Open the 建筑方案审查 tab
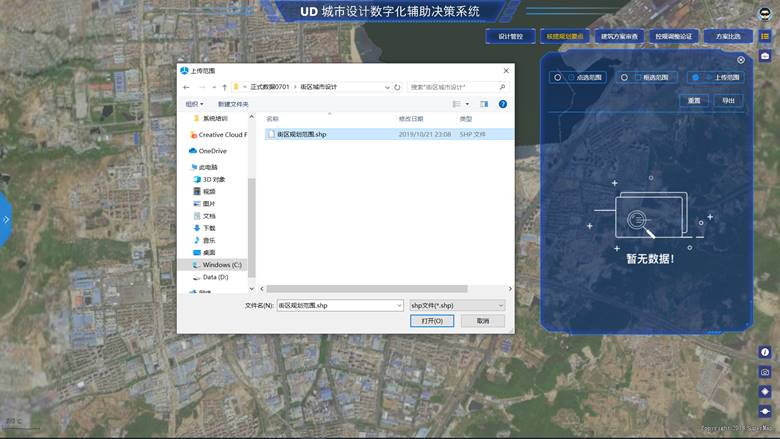The height and width of the screenshot is (439, 780). [x=619, y=36]
